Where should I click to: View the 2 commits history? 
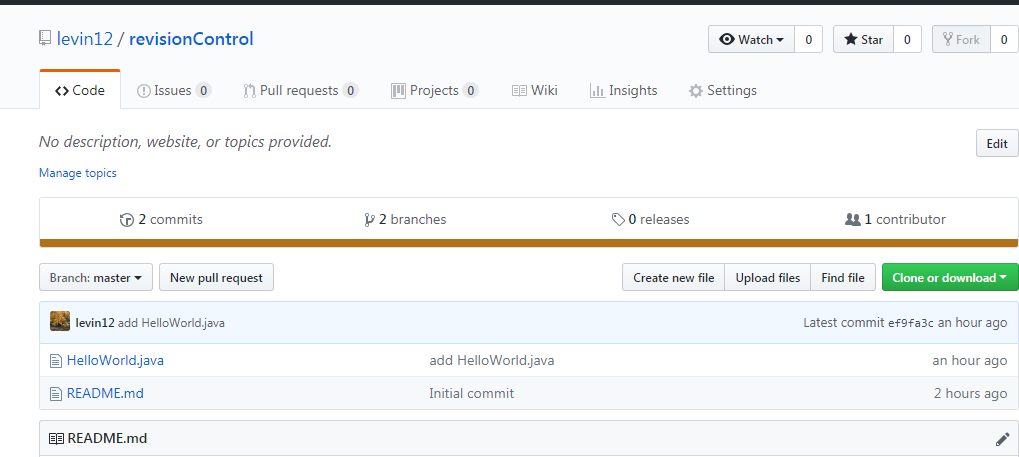click(161, 220)
